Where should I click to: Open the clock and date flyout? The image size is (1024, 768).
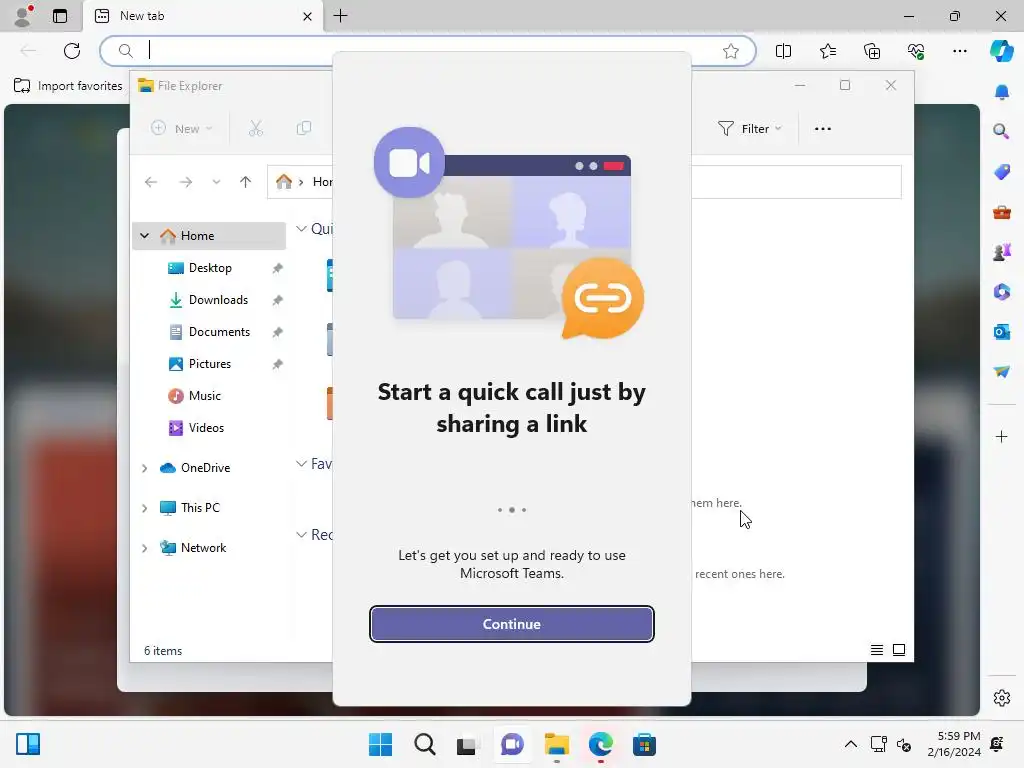[x=954, y=744]
